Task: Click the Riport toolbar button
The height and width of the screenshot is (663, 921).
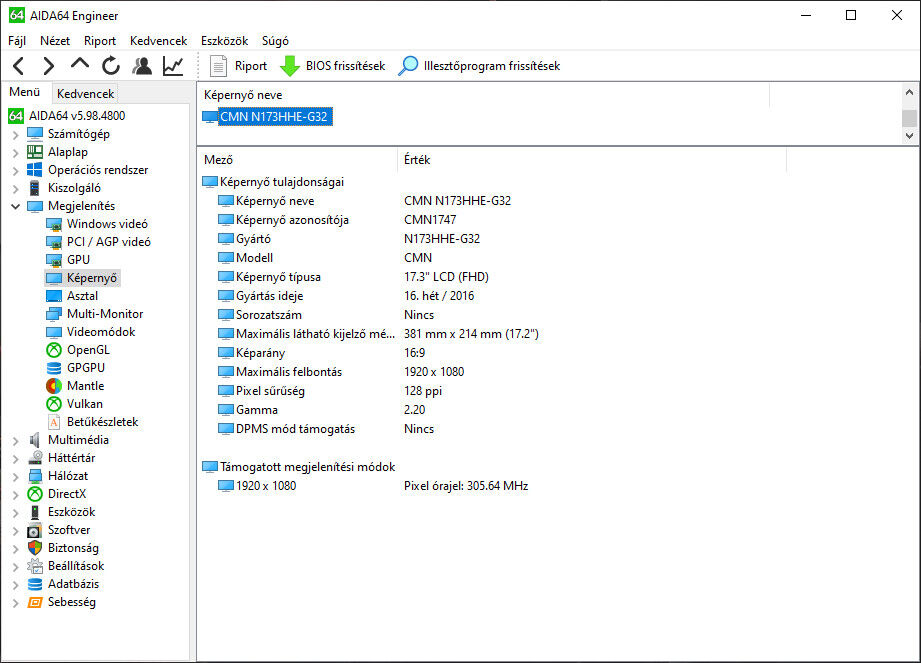Action: [x=240, y=66]
